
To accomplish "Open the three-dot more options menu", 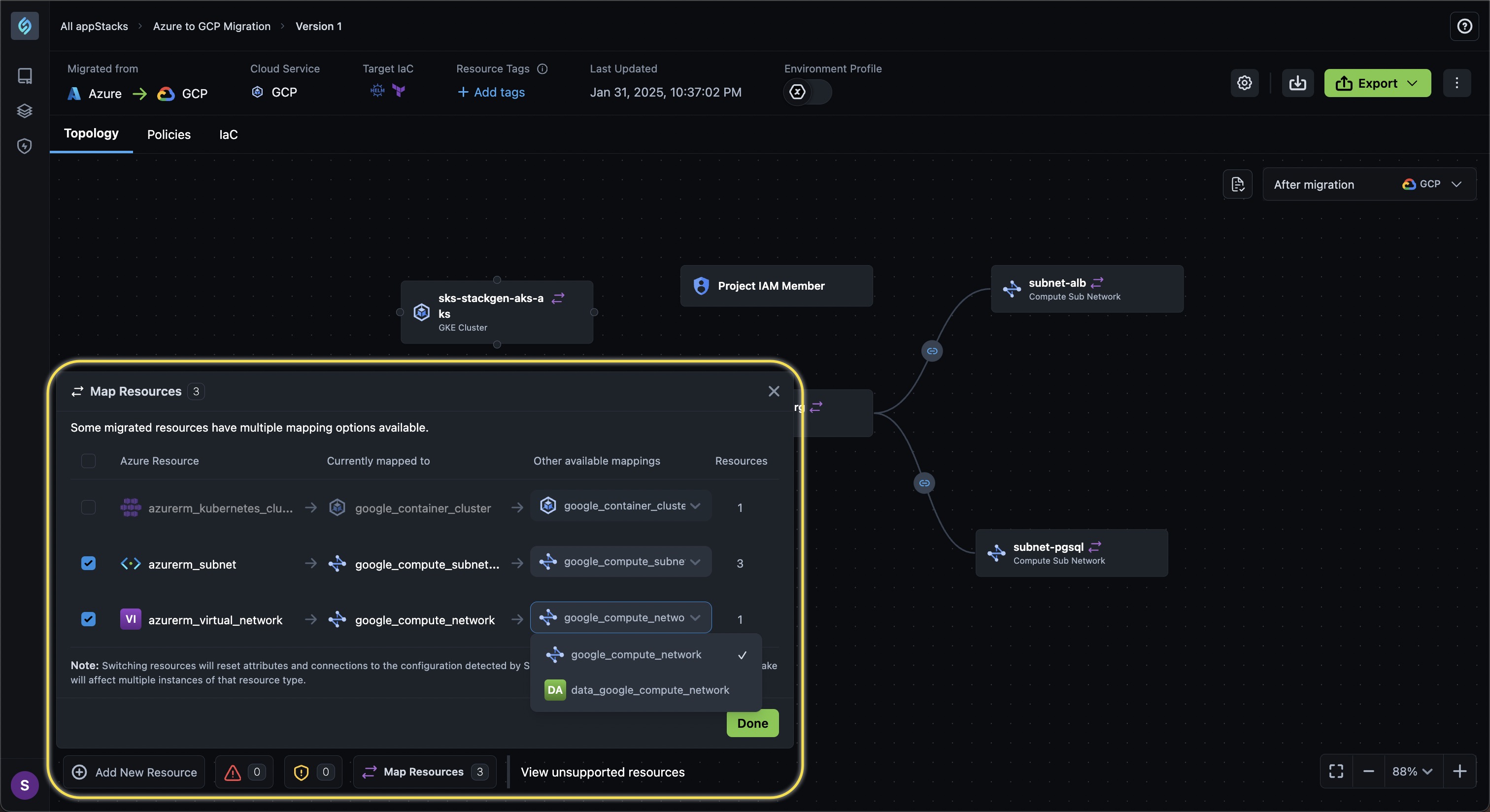I will coord(1456,83).
